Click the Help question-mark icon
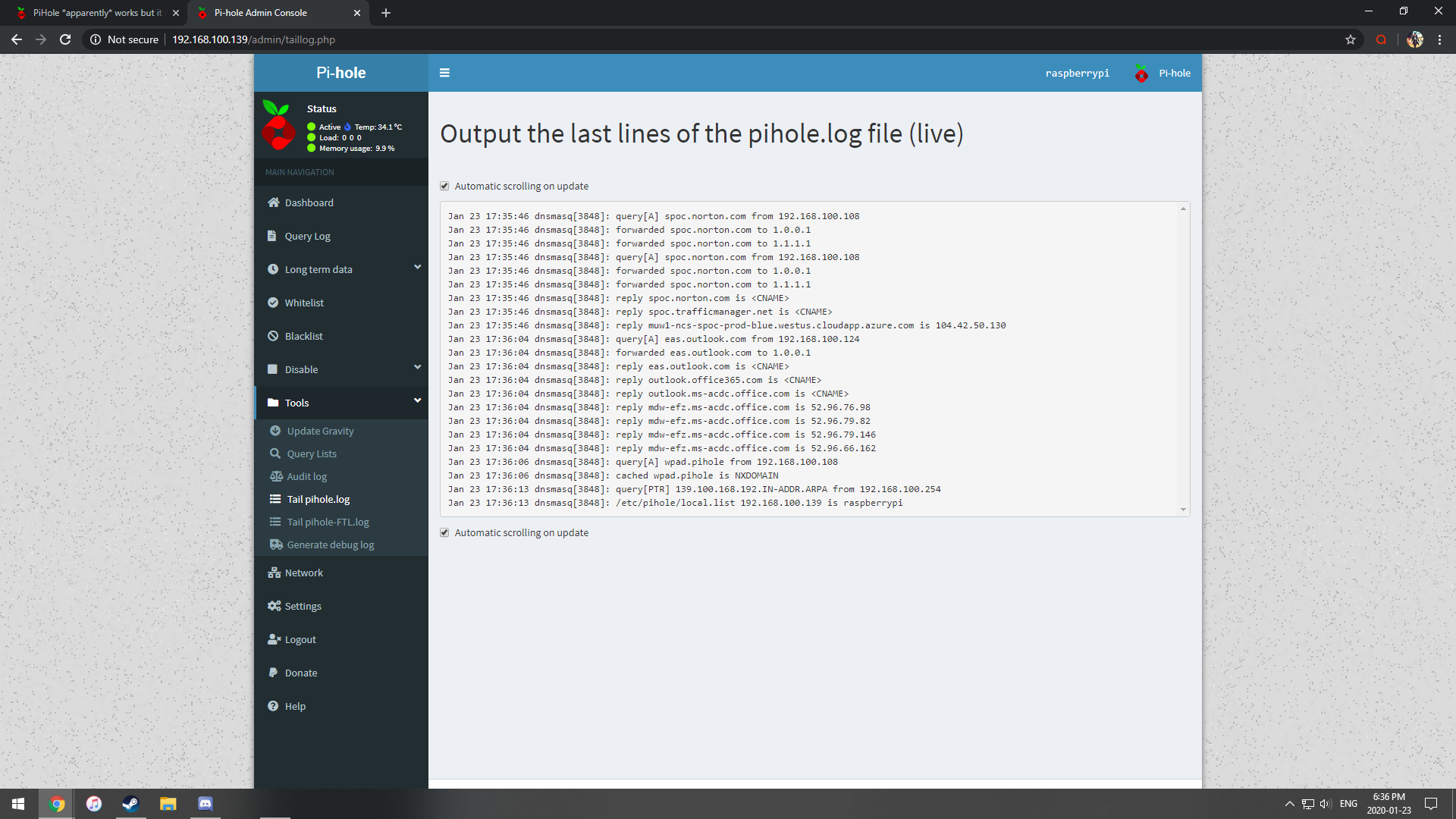Screen dimensions: 1456x819 coord(273,706)
